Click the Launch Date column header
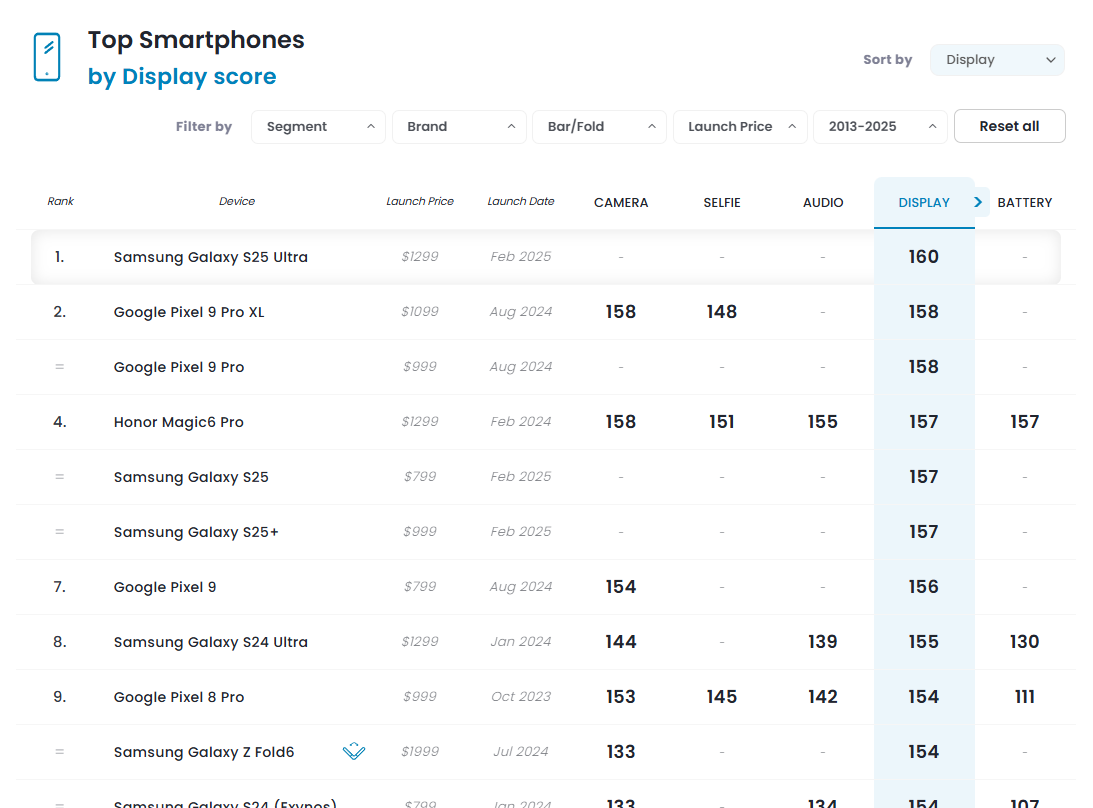The width and height of the screenshot is (1093, 808). click(521, 201)
